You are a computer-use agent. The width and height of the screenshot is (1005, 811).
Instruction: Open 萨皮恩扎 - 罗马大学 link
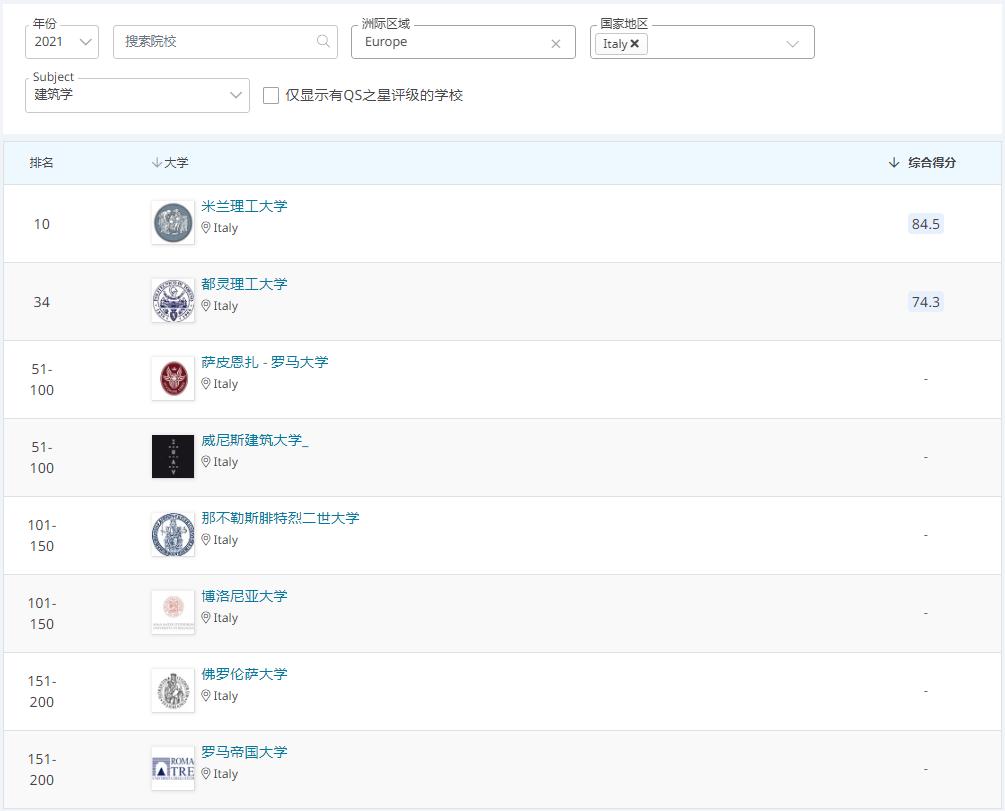pos(265,362)
